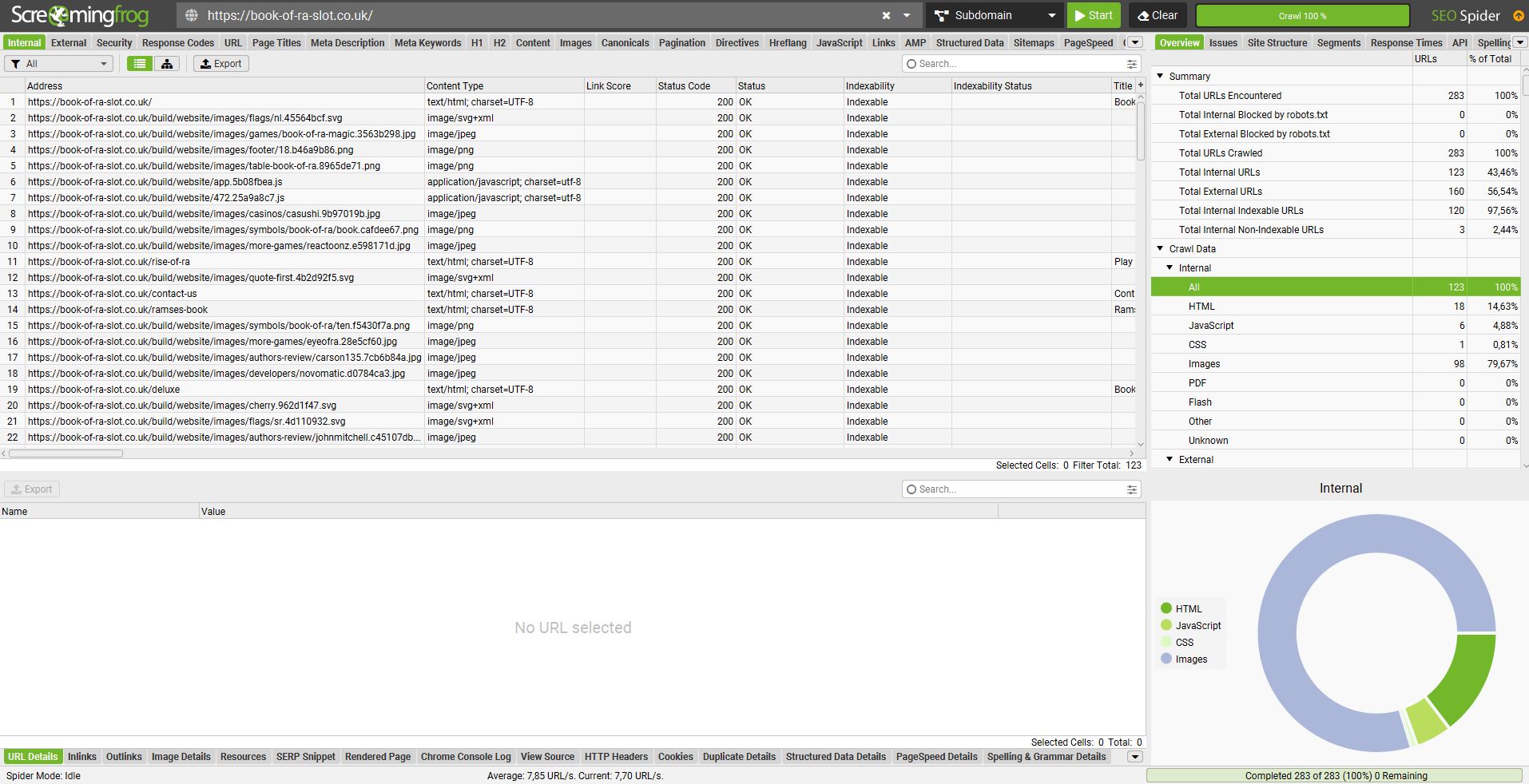The image size is (1529, 784).
Task: Open the Inlinks bottom tab
Action: tap(82, 757)
